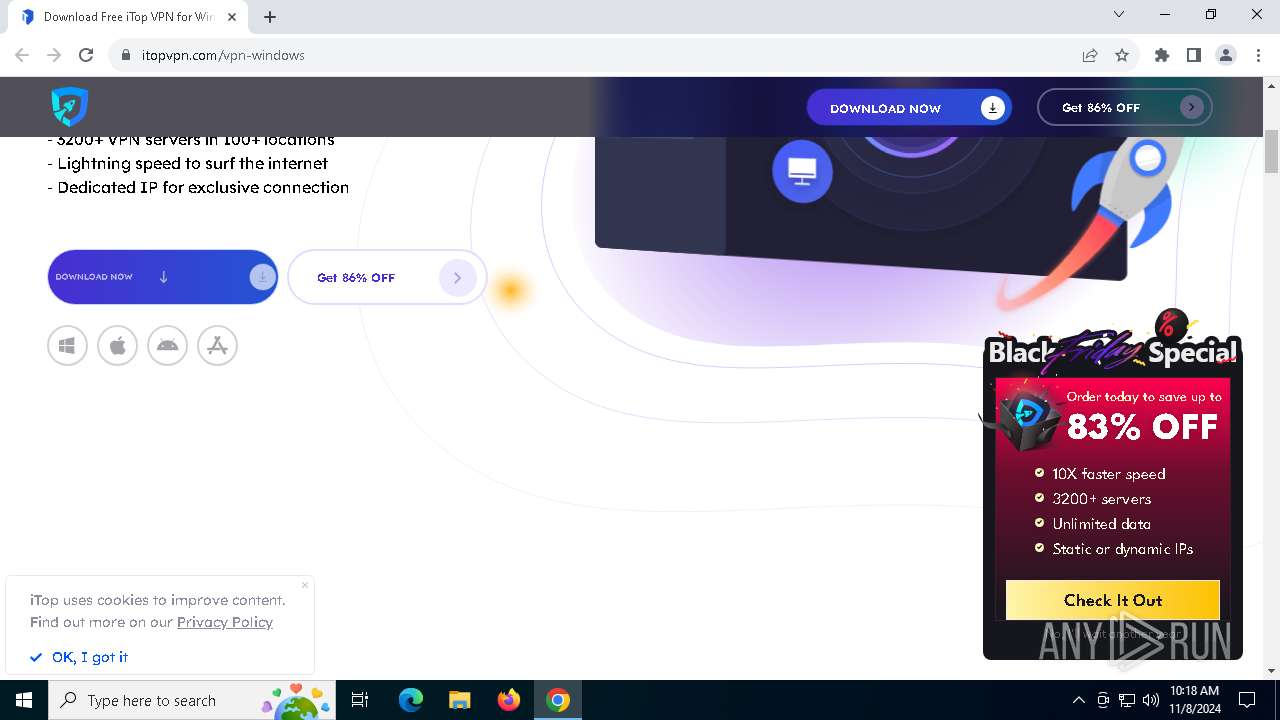Open volume control tray icon
1280x720 pixels.
[x=1151, y=700]
